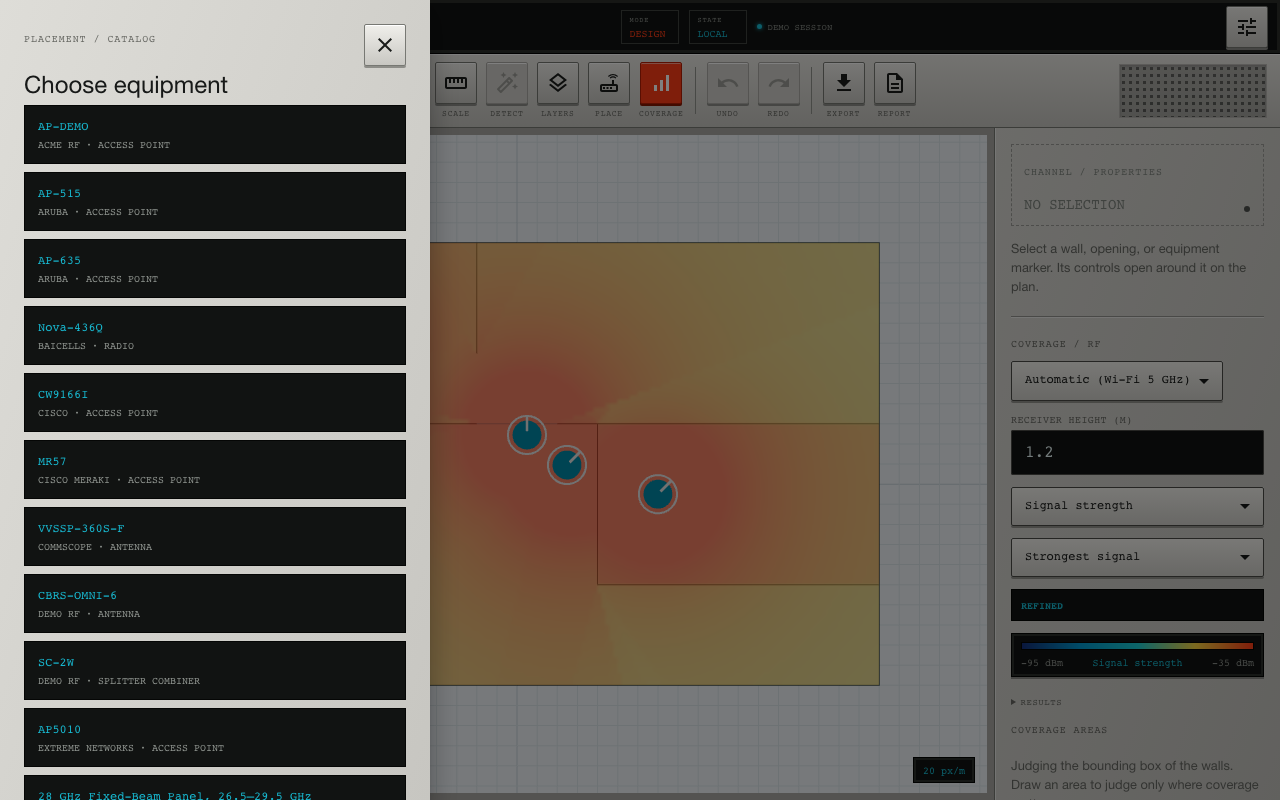The height and width of the screenshot is (800, 1280).
Task: Open the Automatic (Wi-Fi 5 GHz) dropdown
Action: coord(1117,381)
